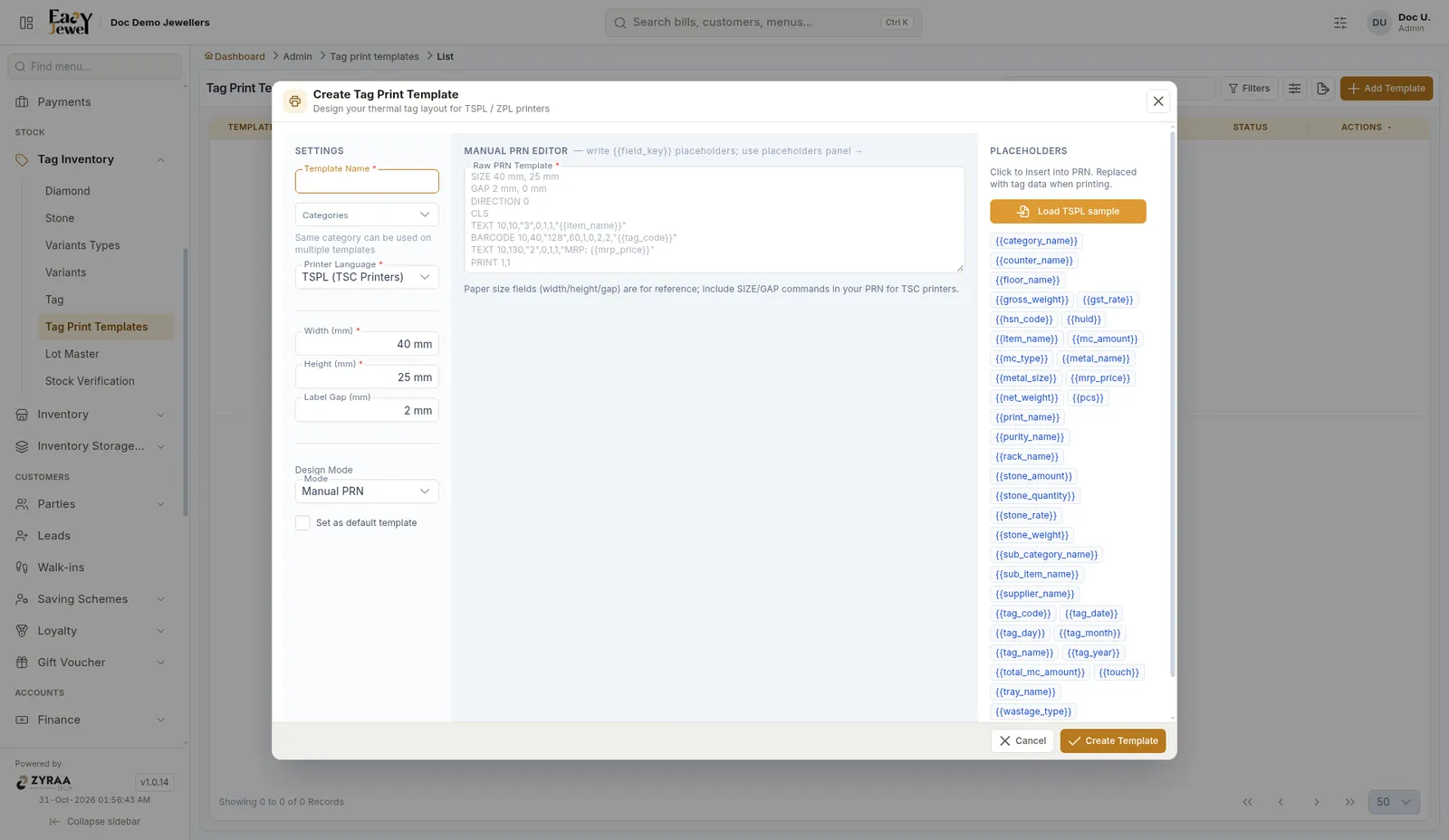Open the top-right settings sliders icon
Image resolution: width=1449 pixels, height=840 pixels.
(x=1340, y=23)
